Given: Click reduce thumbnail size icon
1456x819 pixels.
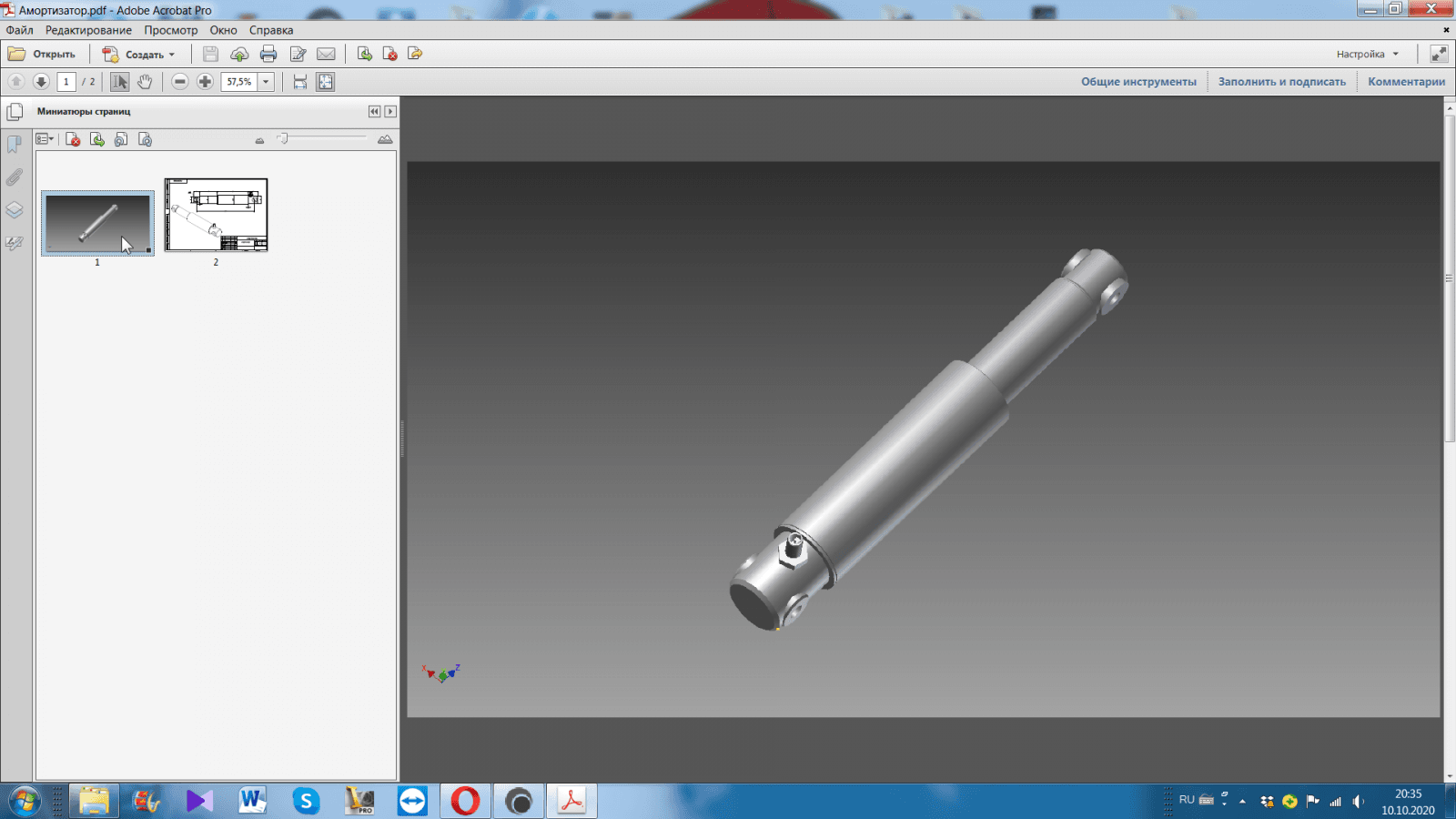Looking at the screenshot, I should (259, 140).
